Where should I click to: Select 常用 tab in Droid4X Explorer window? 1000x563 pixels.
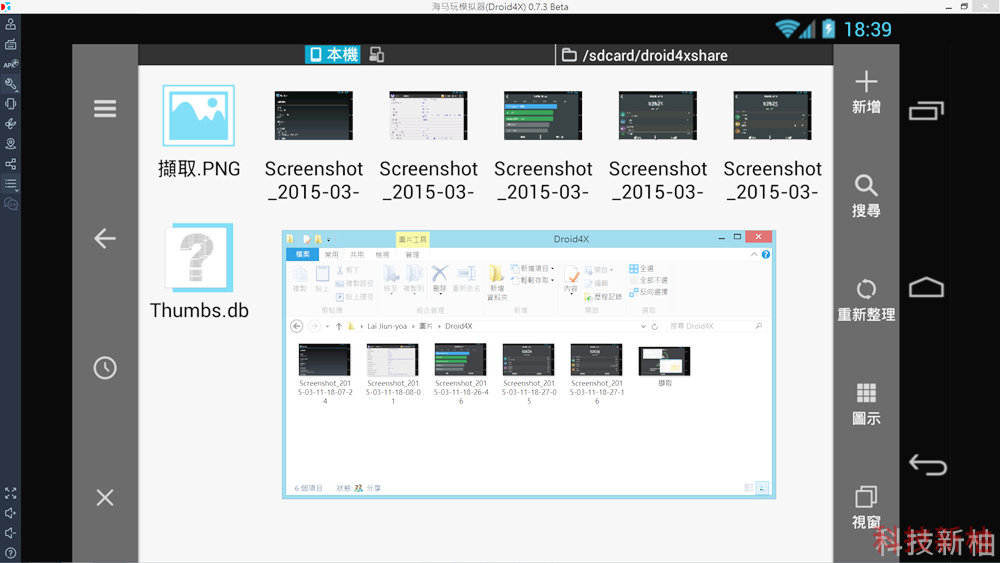click(332, 254)
